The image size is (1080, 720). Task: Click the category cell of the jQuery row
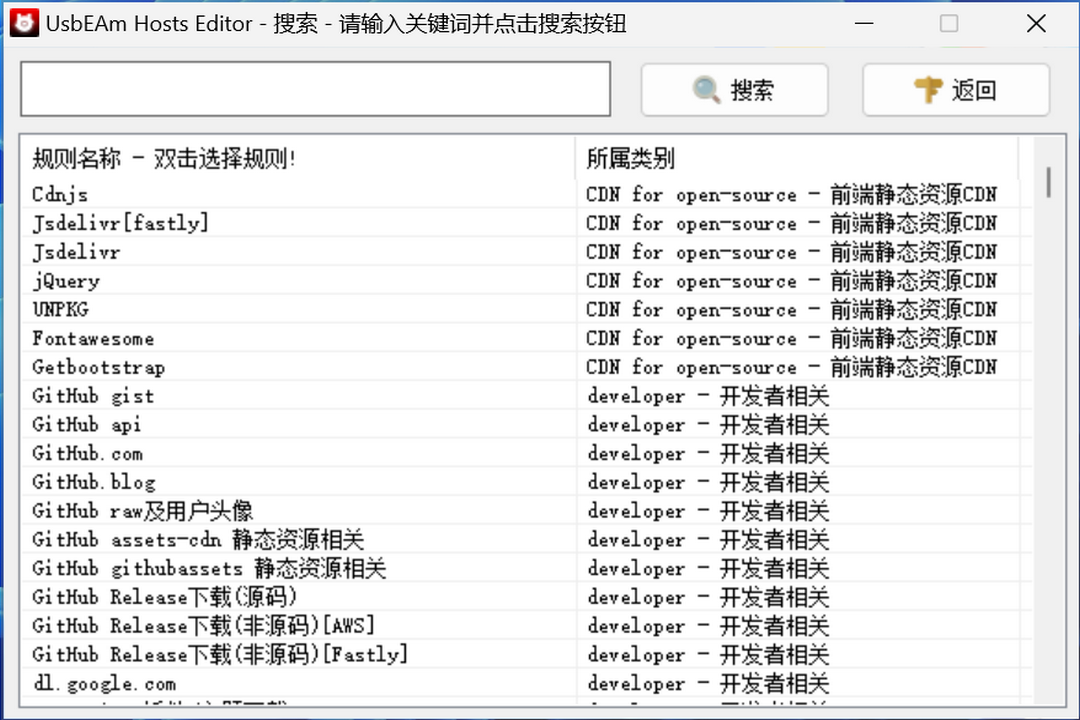click(x=796, y=281)
